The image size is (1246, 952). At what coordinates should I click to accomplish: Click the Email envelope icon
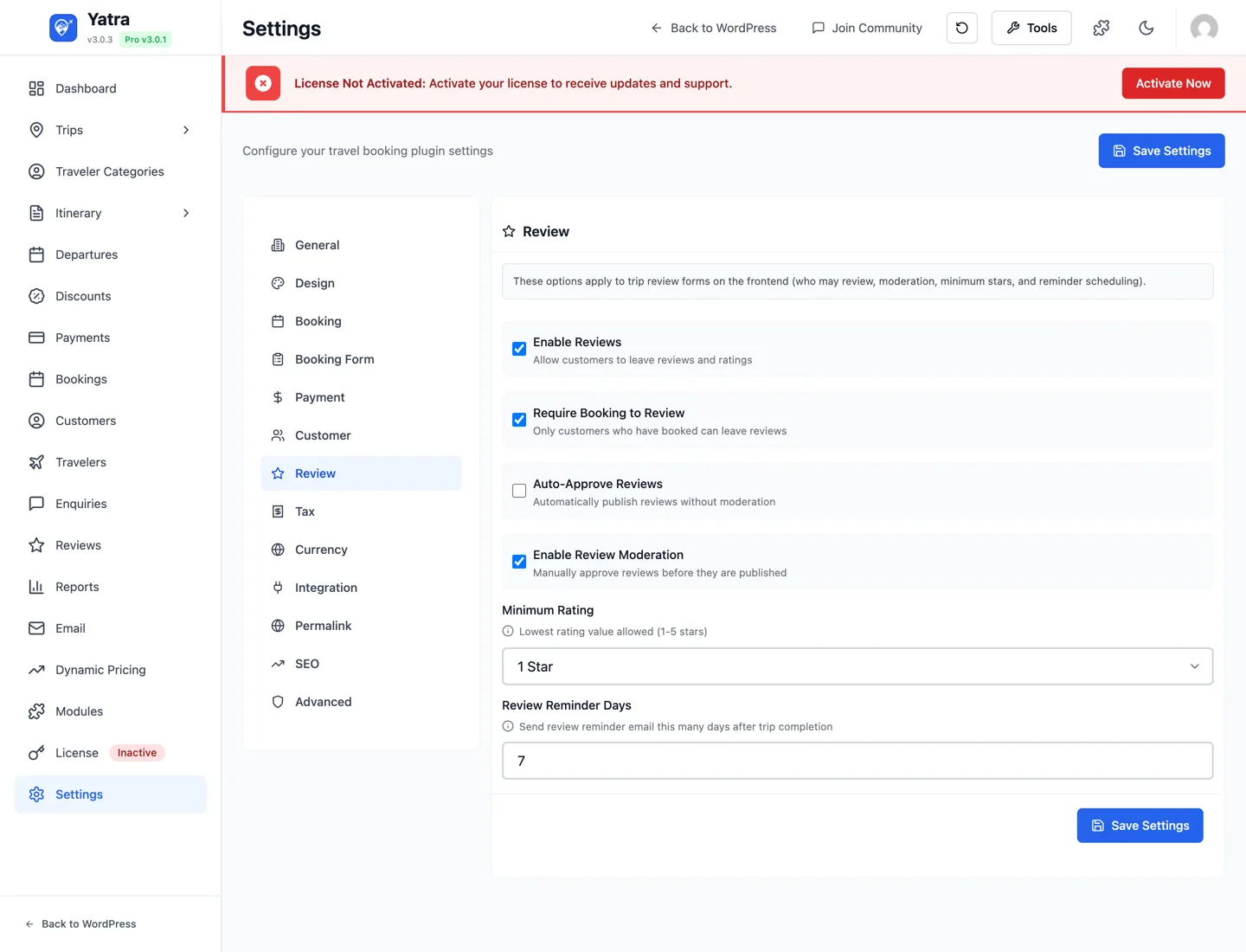click(36, 628)
